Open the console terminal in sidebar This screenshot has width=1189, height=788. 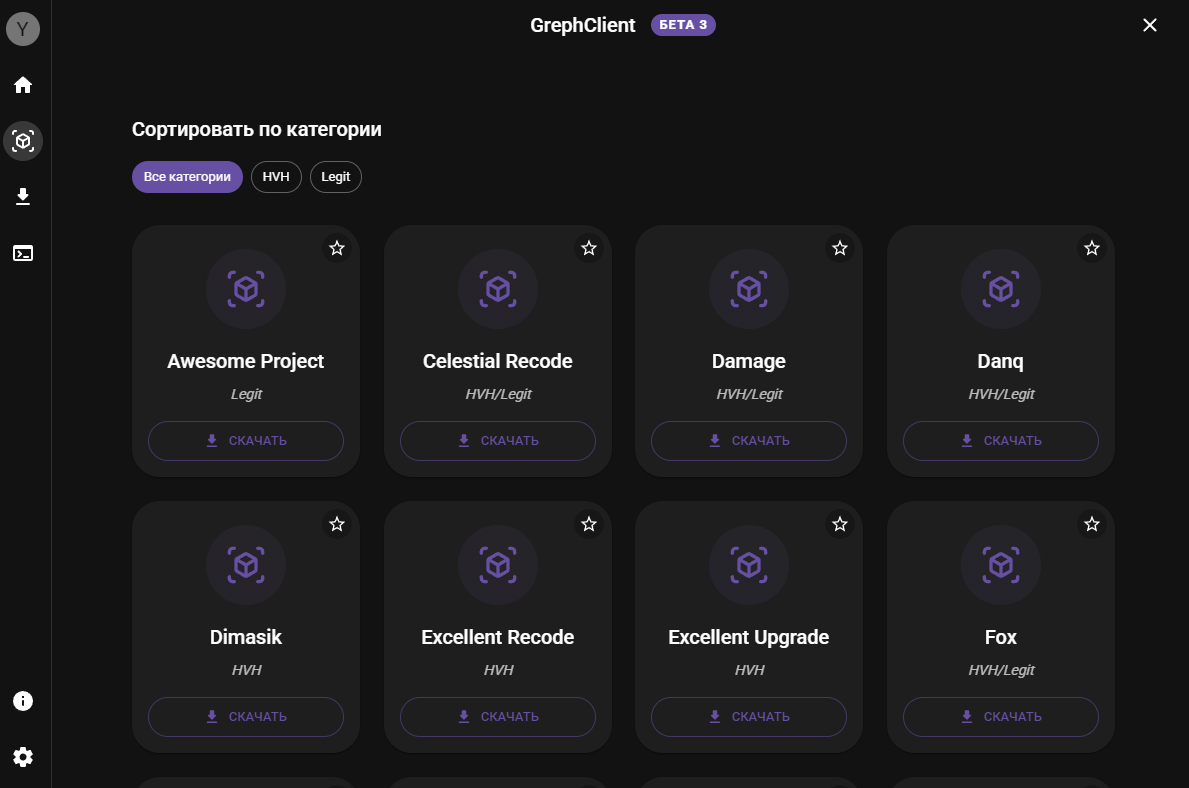coord(23,253)
